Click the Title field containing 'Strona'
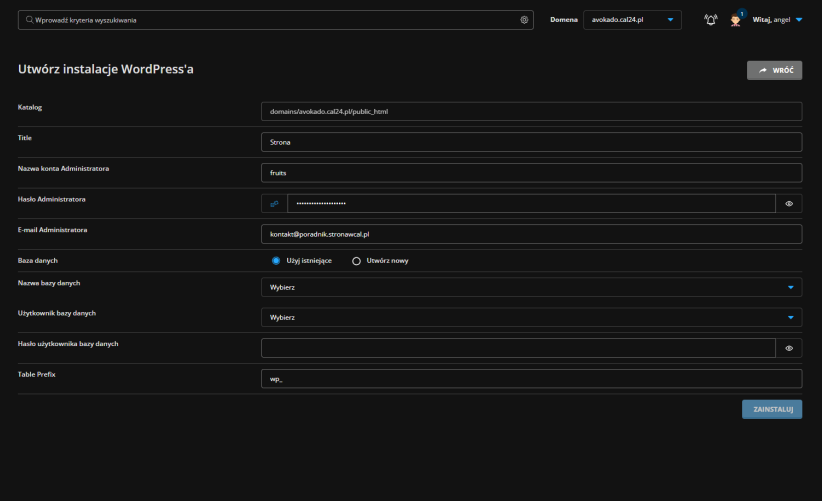Viewport: 822px width, 501px height. coord(532,142)
